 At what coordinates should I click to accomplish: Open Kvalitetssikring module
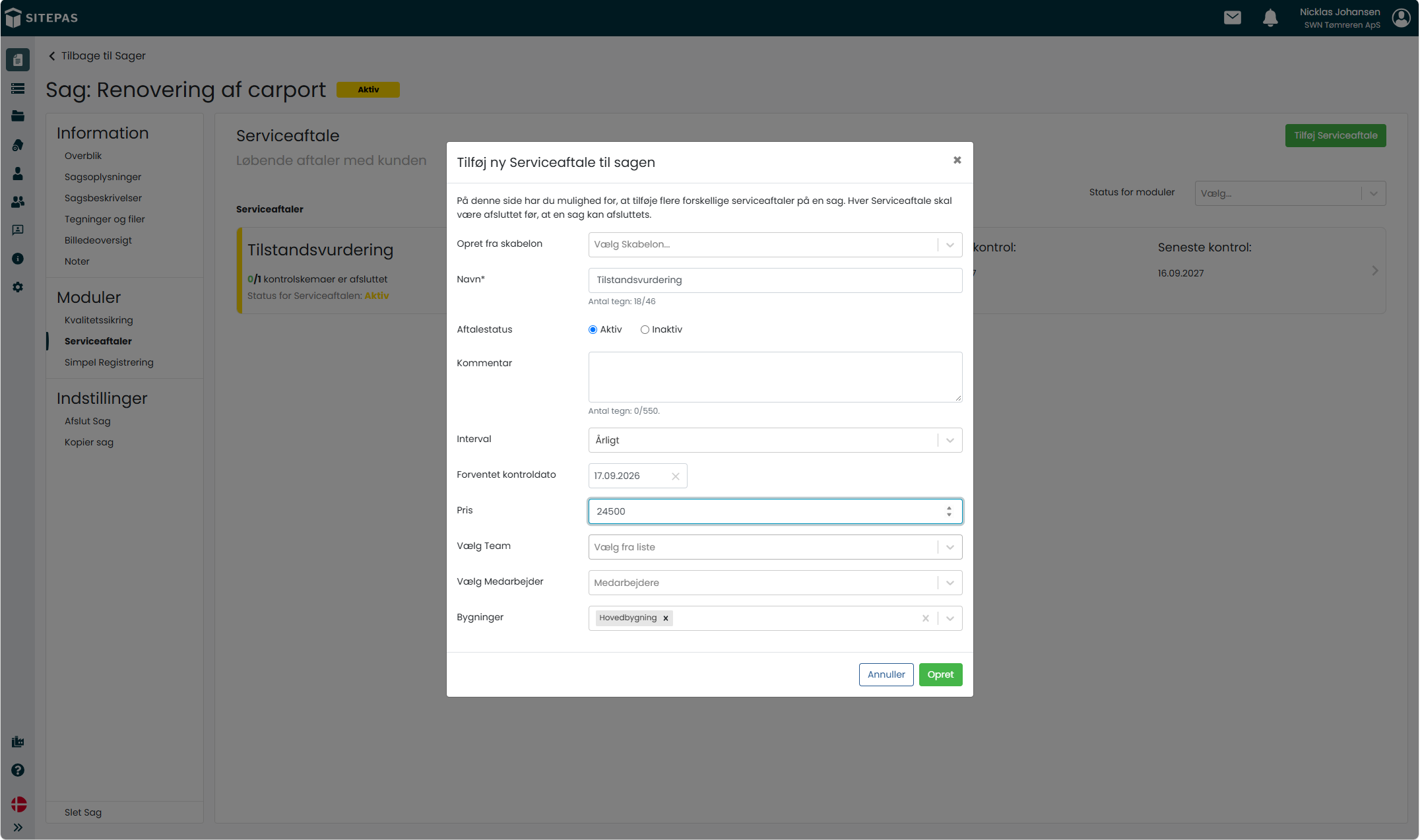pos(99,320)
